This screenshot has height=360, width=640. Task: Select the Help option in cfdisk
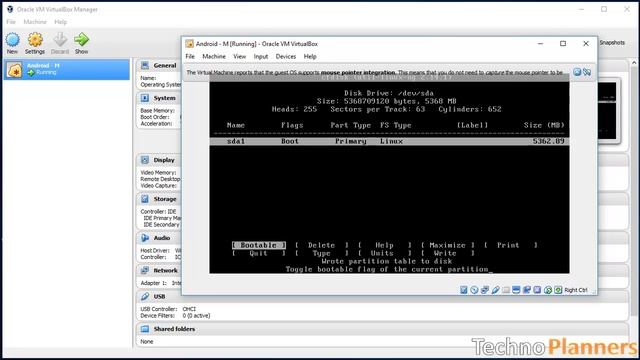384,245
